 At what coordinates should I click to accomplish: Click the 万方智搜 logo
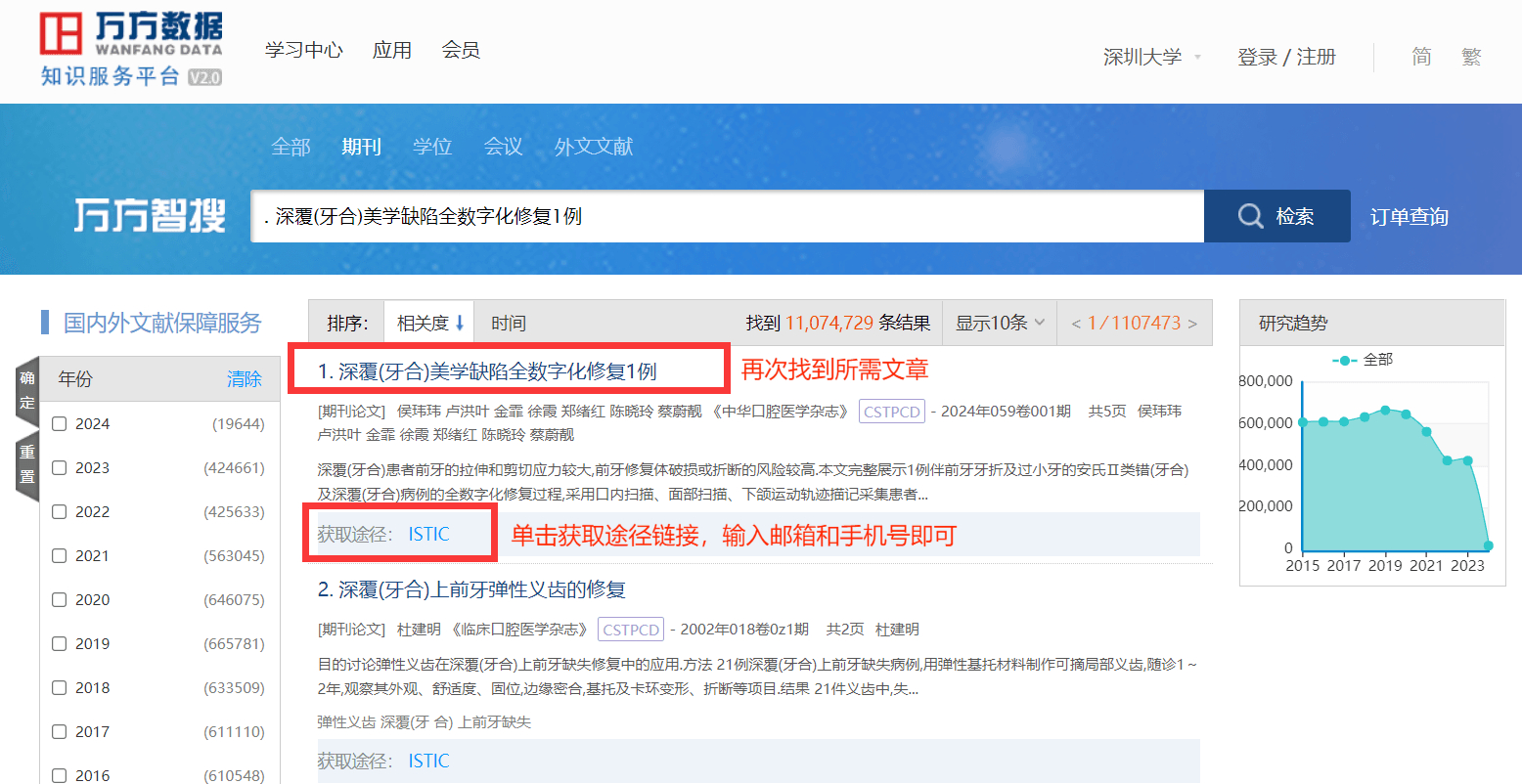[x=151, y=216]
